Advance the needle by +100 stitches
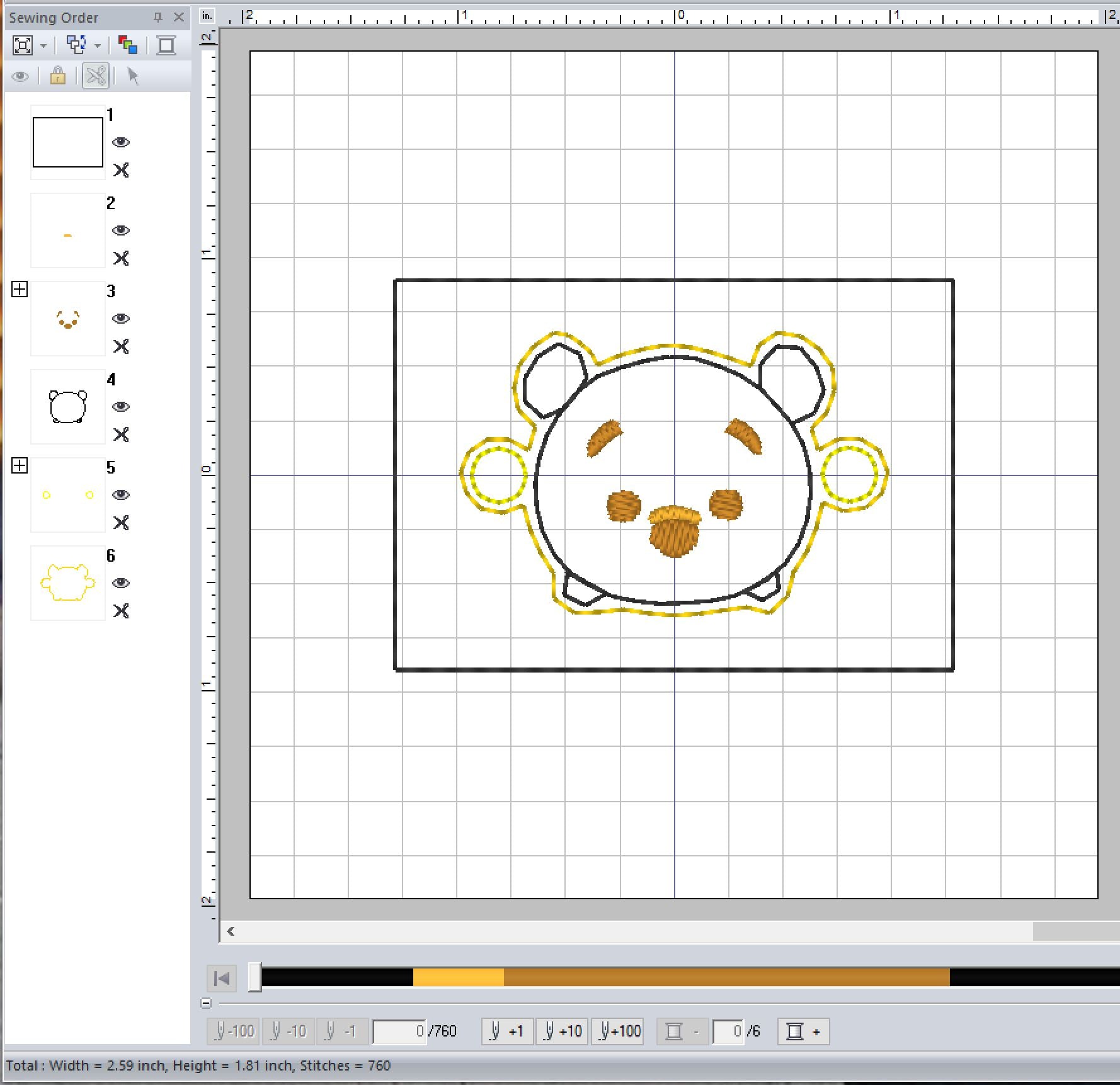Viewport: 1120px width, 1085px height. (618, 1031)
